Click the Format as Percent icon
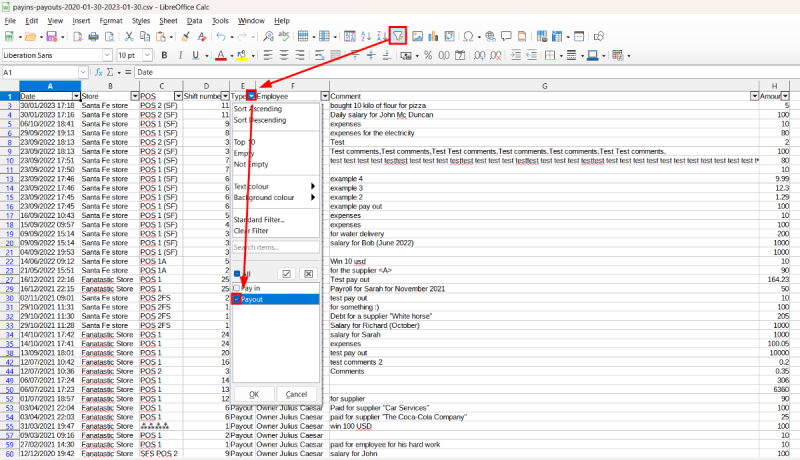Viewport: 800px width, 460px height. 428,54
